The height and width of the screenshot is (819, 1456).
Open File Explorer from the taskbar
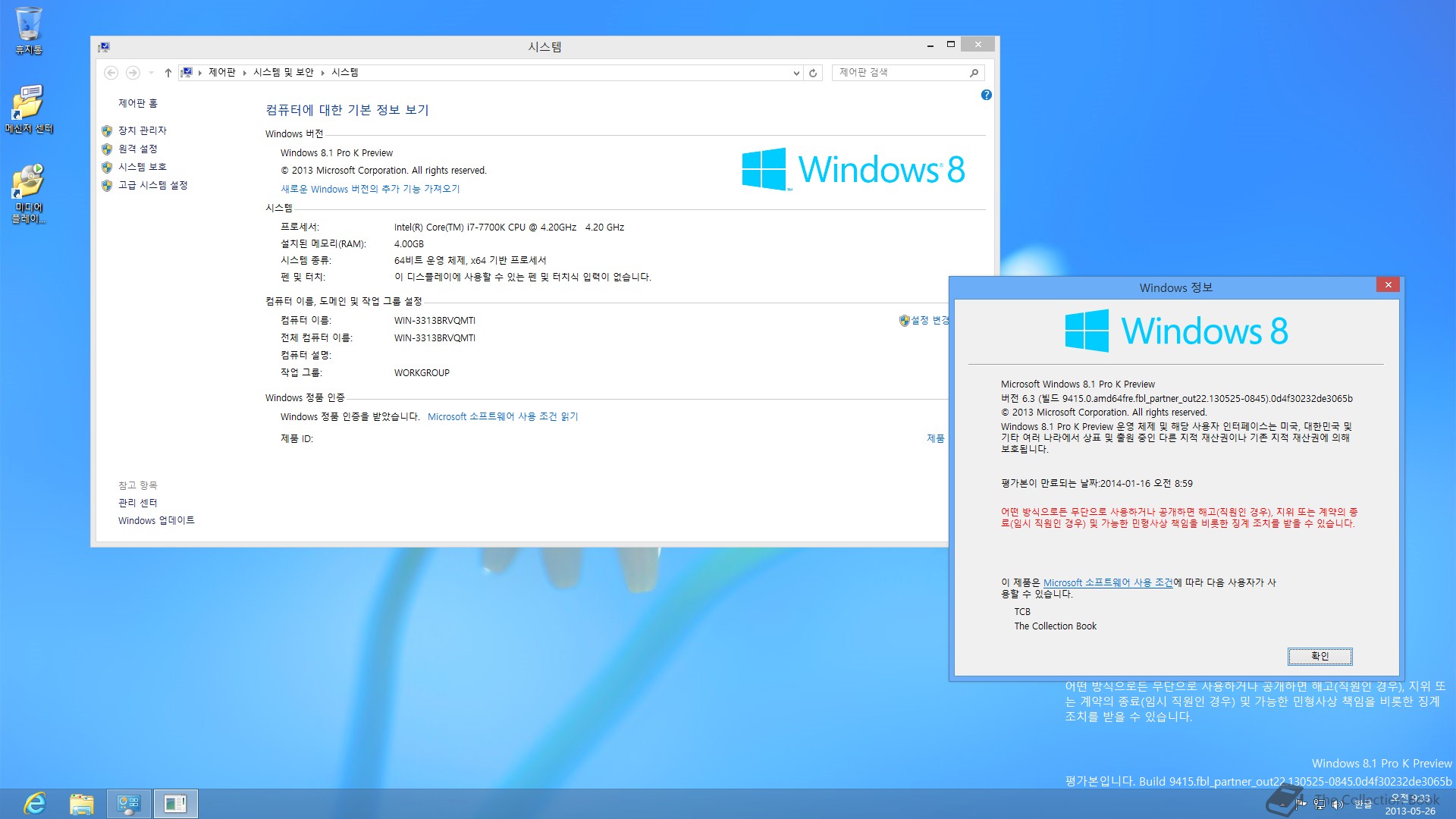tap(82, 803)
